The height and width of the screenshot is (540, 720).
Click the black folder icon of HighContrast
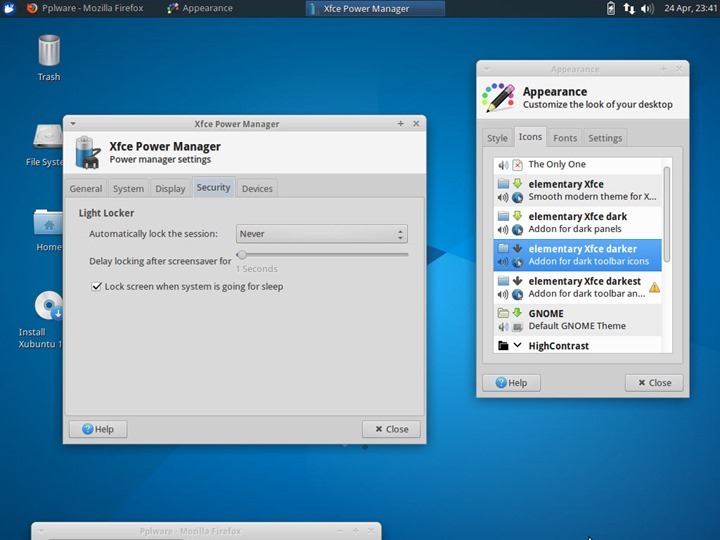tap(503, 345)
